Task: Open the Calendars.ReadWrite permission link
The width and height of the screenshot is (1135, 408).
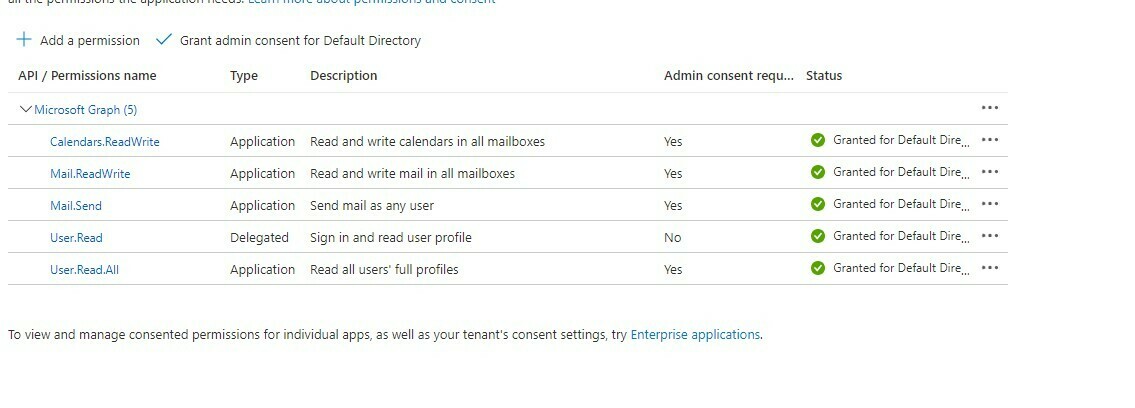Action: (x=105, y=142)
